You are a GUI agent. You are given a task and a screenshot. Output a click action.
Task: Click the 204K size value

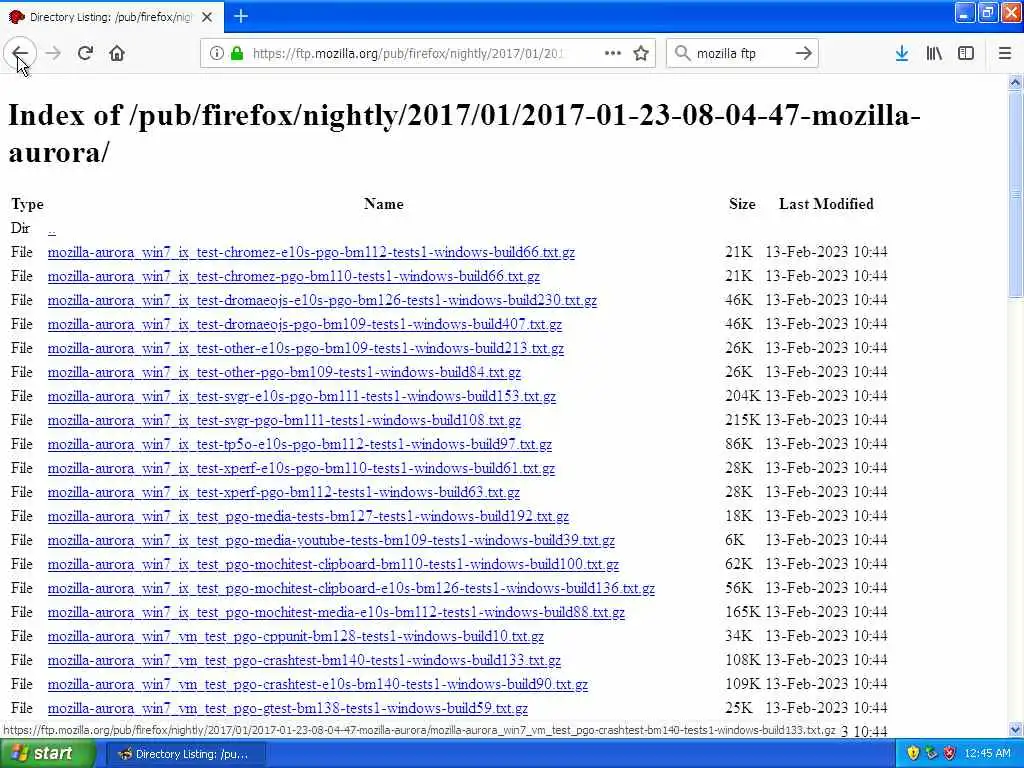(x=743, y=396)
